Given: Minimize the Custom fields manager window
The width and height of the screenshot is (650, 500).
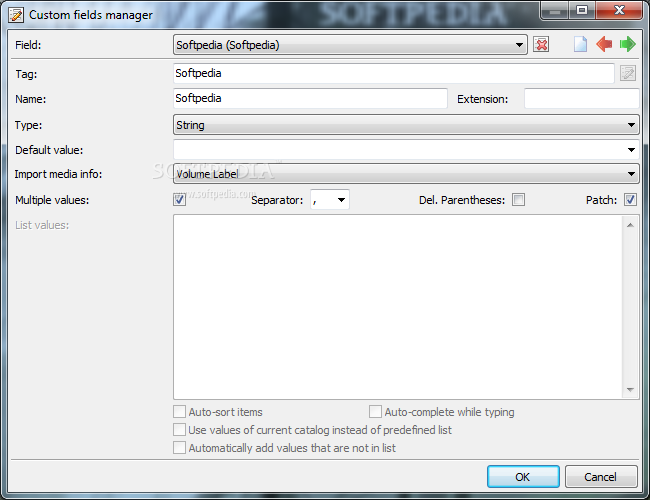Looking at the screenshot, I should tap(555, 10).
